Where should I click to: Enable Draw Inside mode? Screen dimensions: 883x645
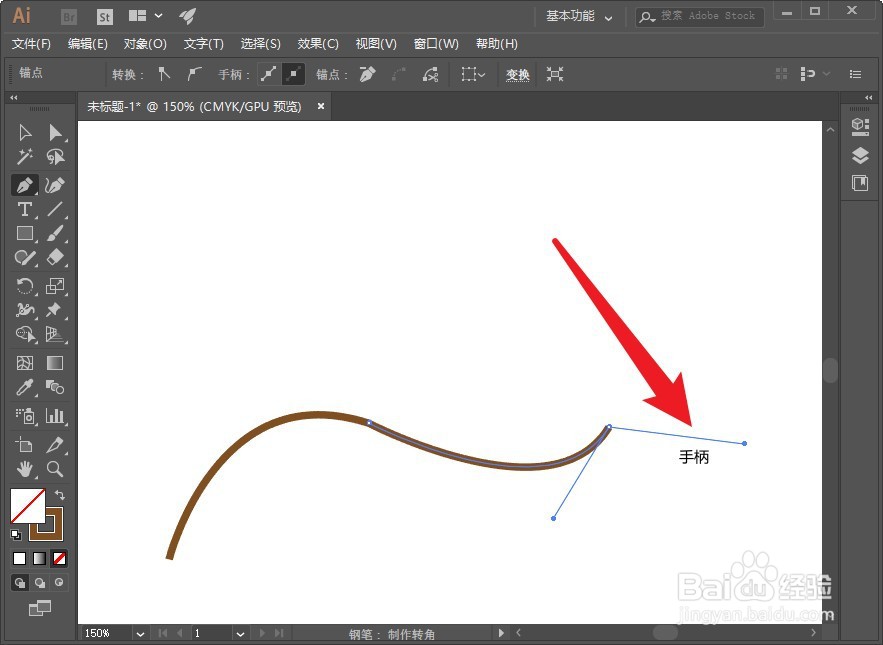[x=59, y=582]
